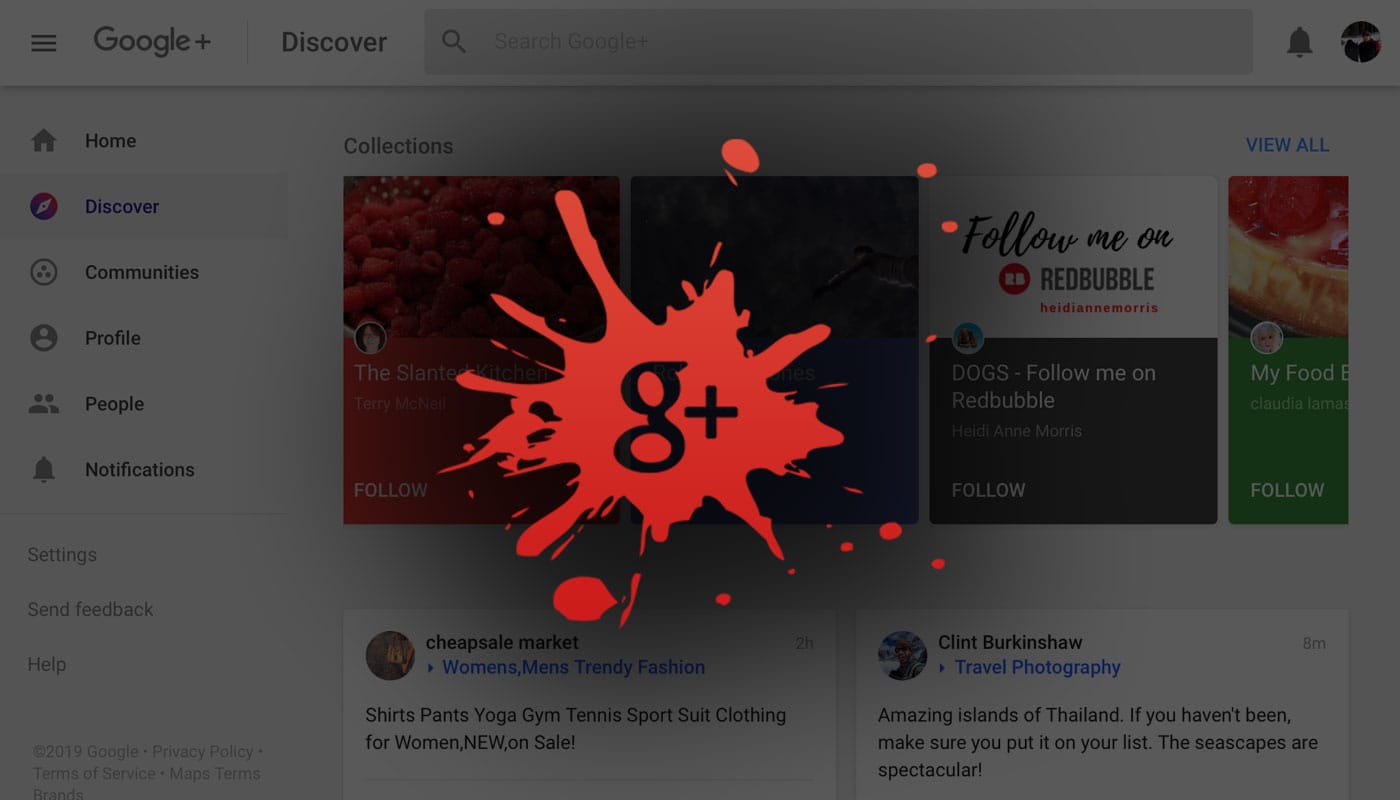
Task: Click the "DOGS - Follow me on Redbubble" title
Action: coord(1054,386)
